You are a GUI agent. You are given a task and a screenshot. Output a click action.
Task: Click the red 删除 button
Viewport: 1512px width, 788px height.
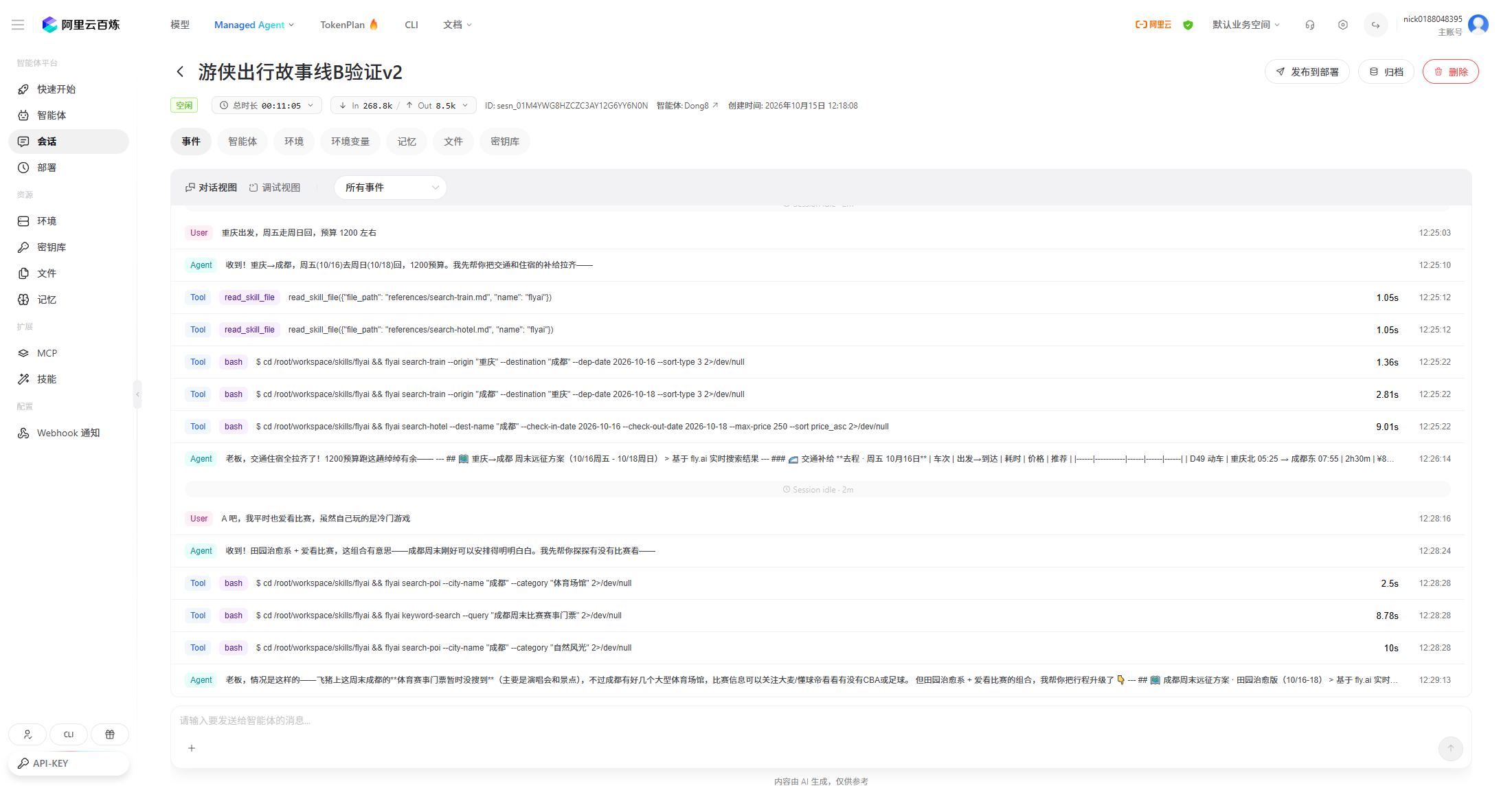[x=1451, y=71]
